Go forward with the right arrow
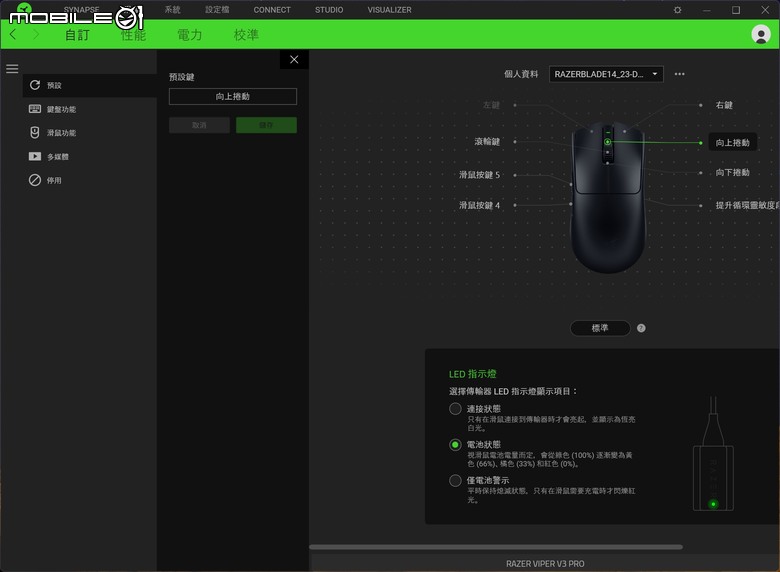780x572 pixels. pyautogui.click(x=36, y=34)
